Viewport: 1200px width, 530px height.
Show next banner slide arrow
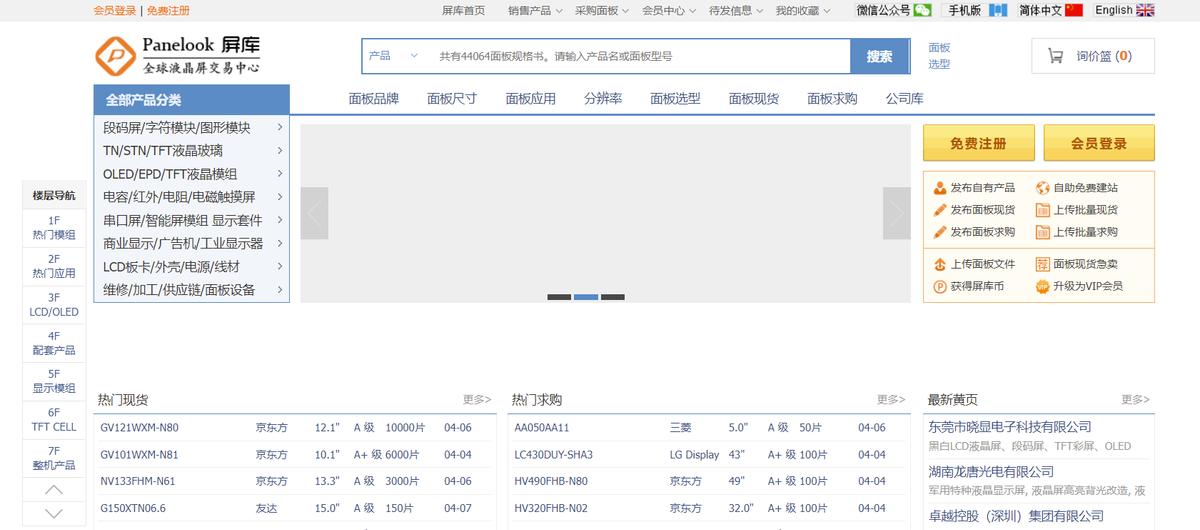click(x=896, y=213)
